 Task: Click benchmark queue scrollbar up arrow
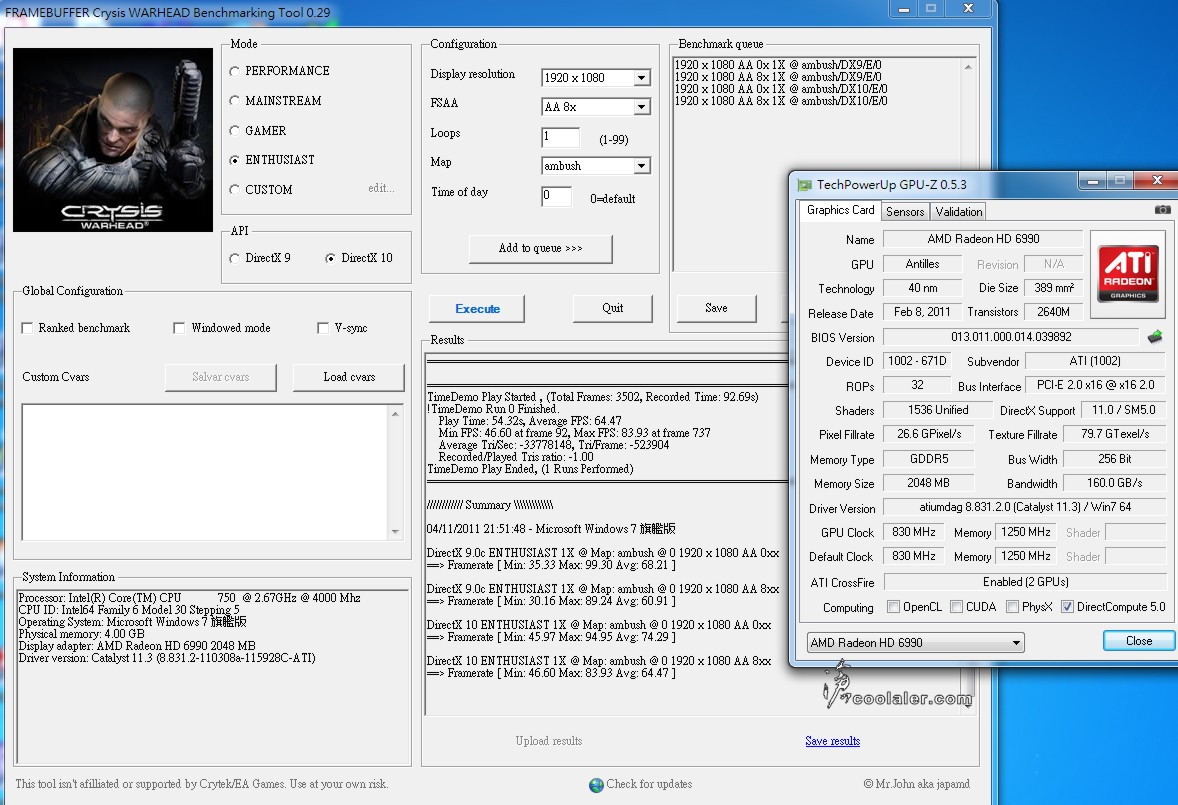[968, 68]
